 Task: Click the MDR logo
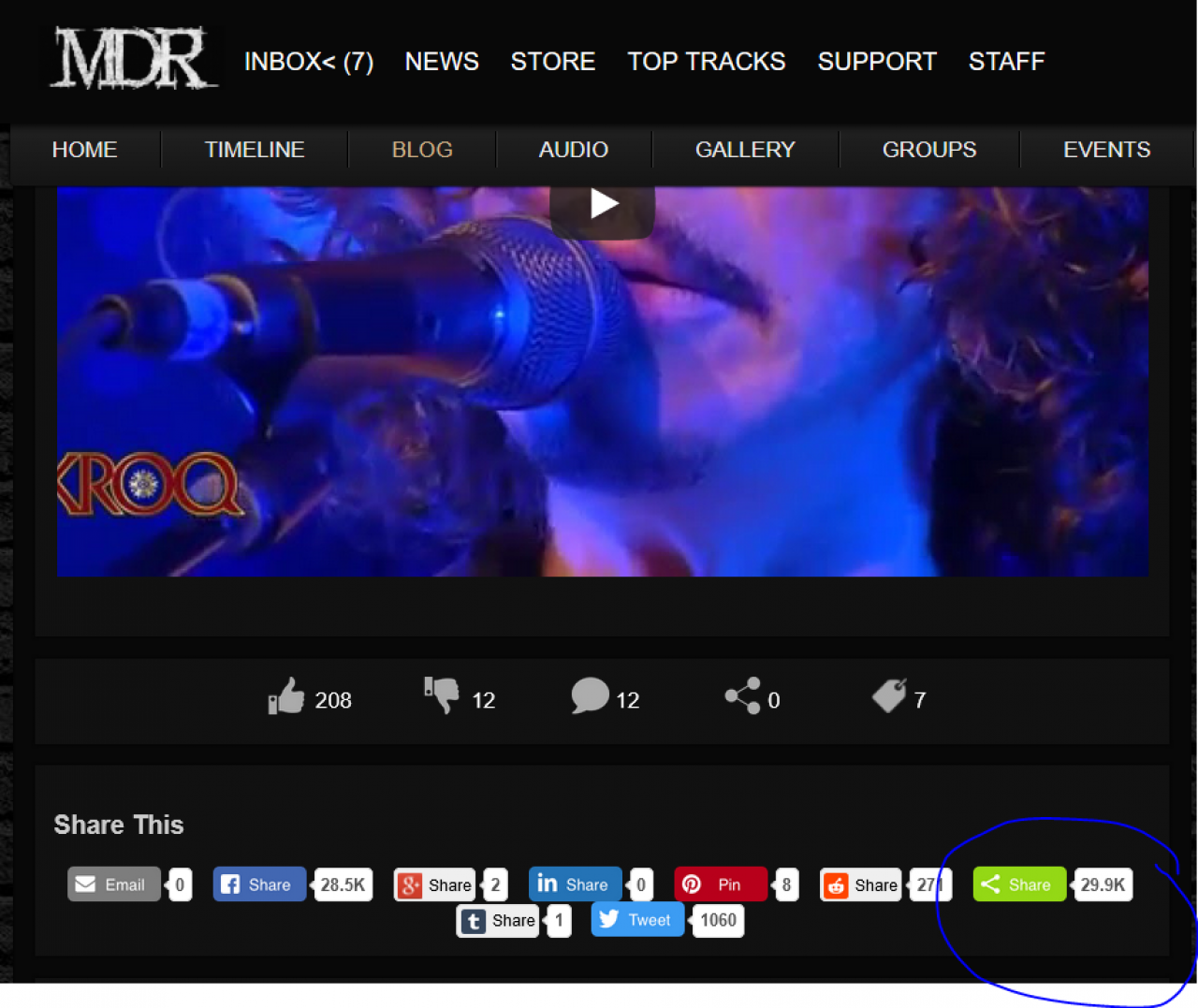click(133, 59)
